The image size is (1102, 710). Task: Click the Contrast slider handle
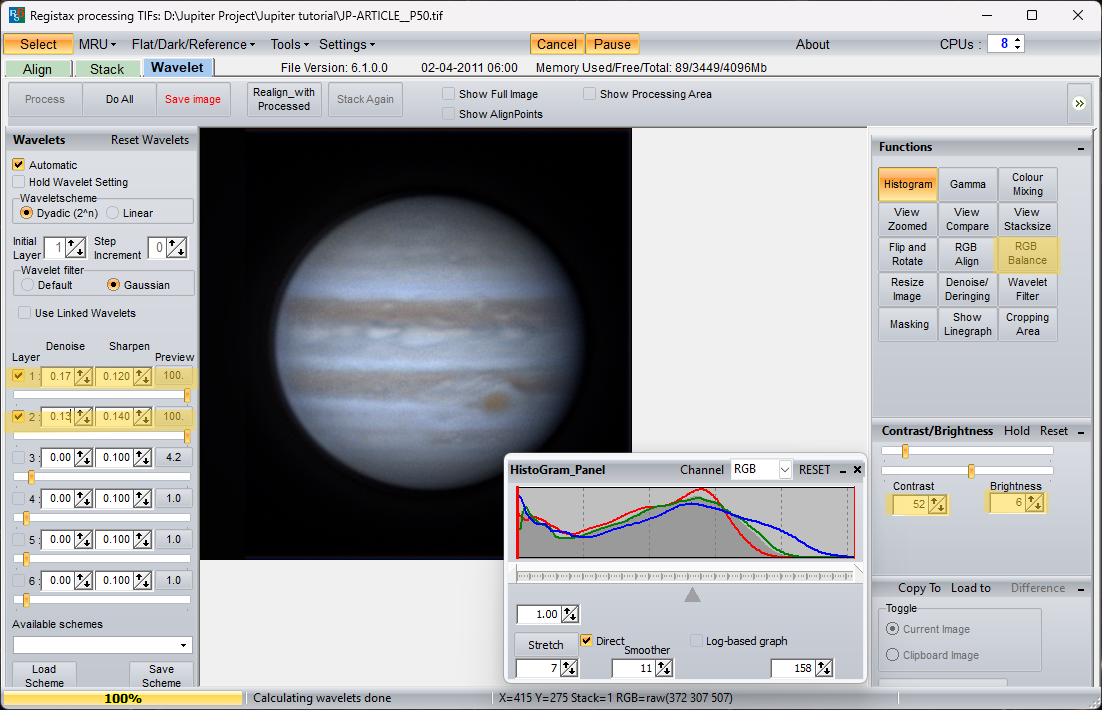[x=905, y=451]
